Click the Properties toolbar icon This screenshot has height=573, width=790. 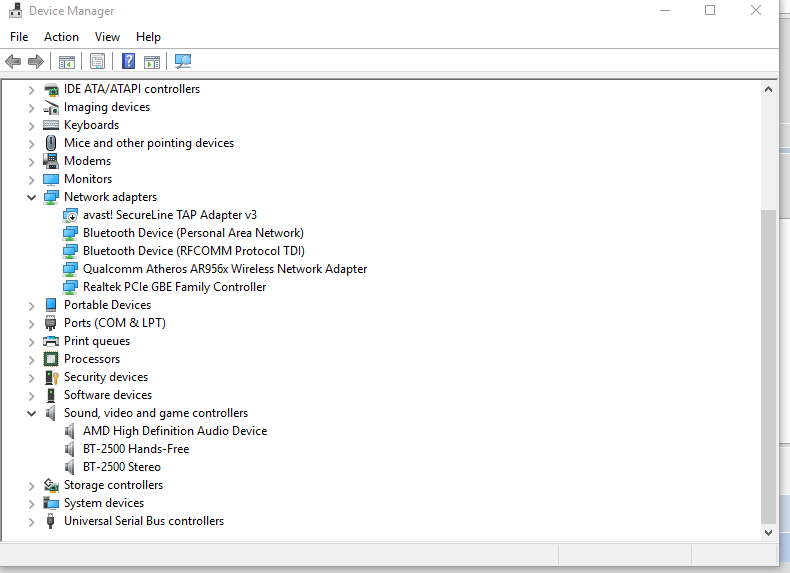pyautogui.click(x=97, y=61)
